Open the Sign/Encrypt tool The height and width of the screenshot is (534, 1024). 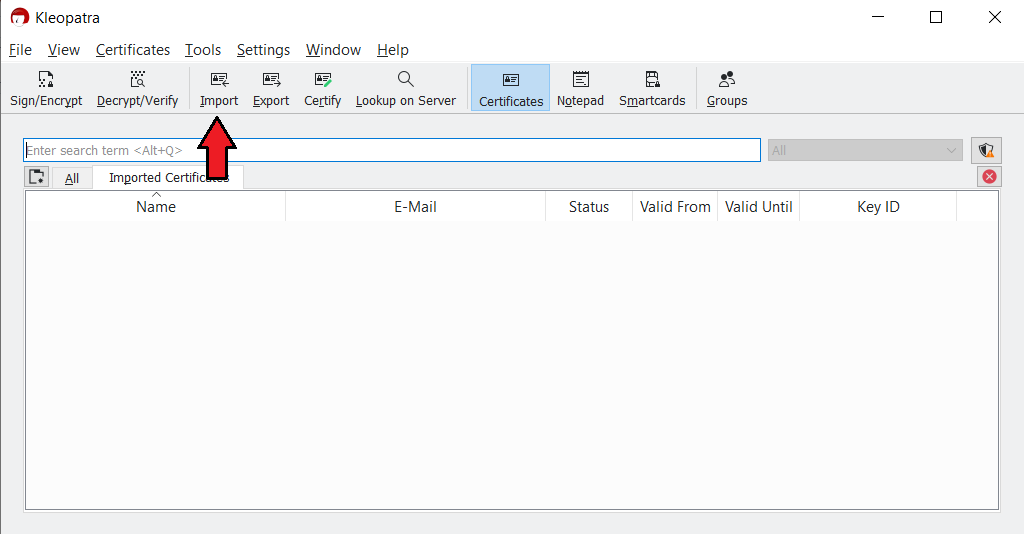tap(46, 88)
